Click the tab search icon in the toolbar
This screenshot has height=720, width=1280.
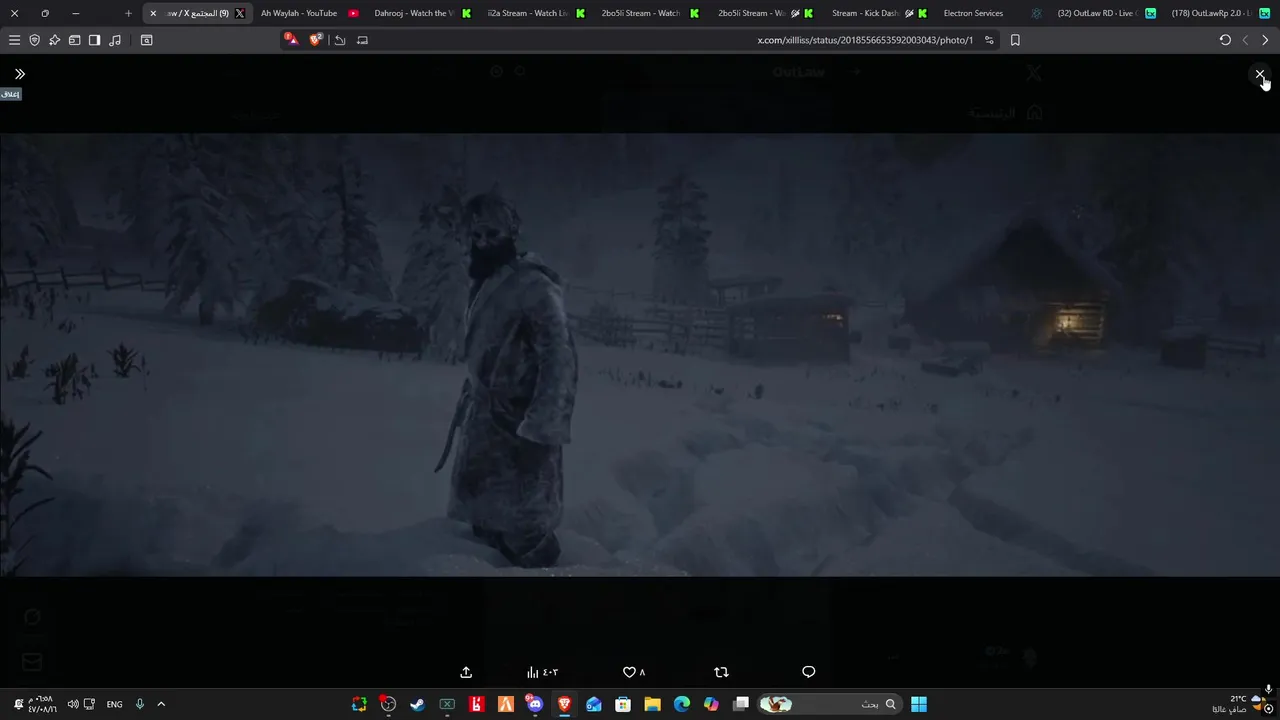coord(146,40)
